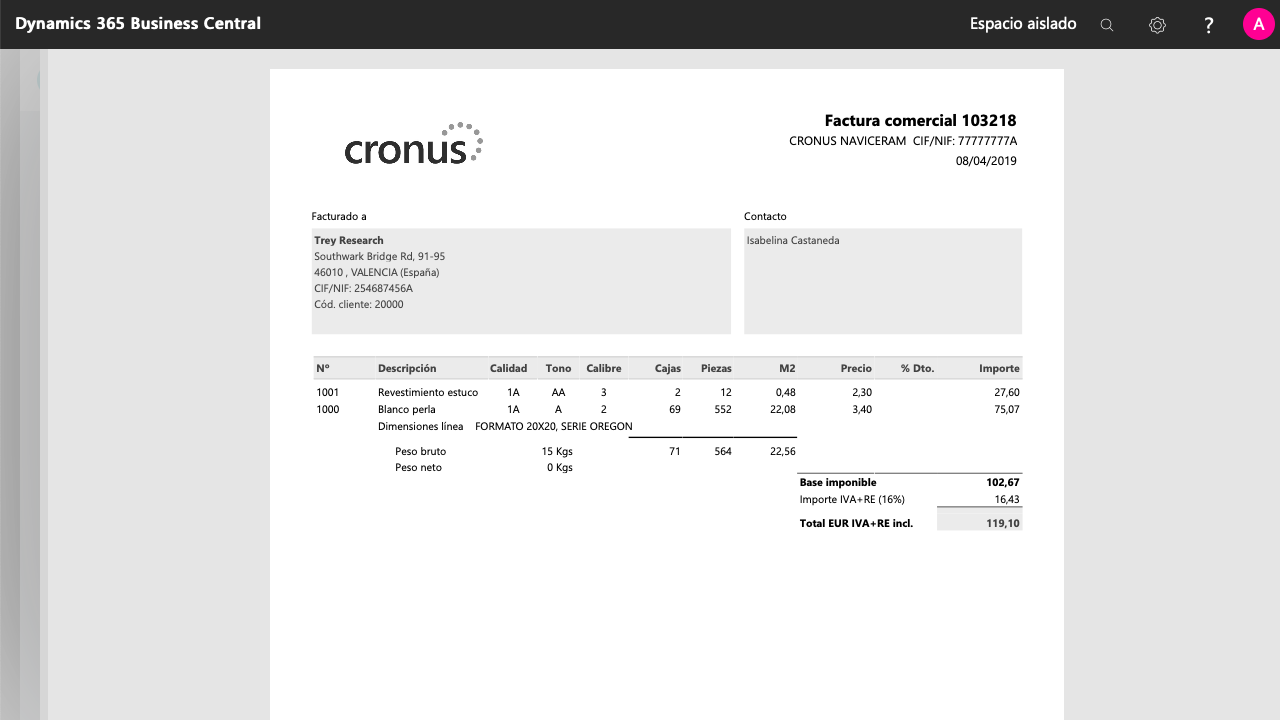
Task: Select line amount 27,60
Action: 1007,392
